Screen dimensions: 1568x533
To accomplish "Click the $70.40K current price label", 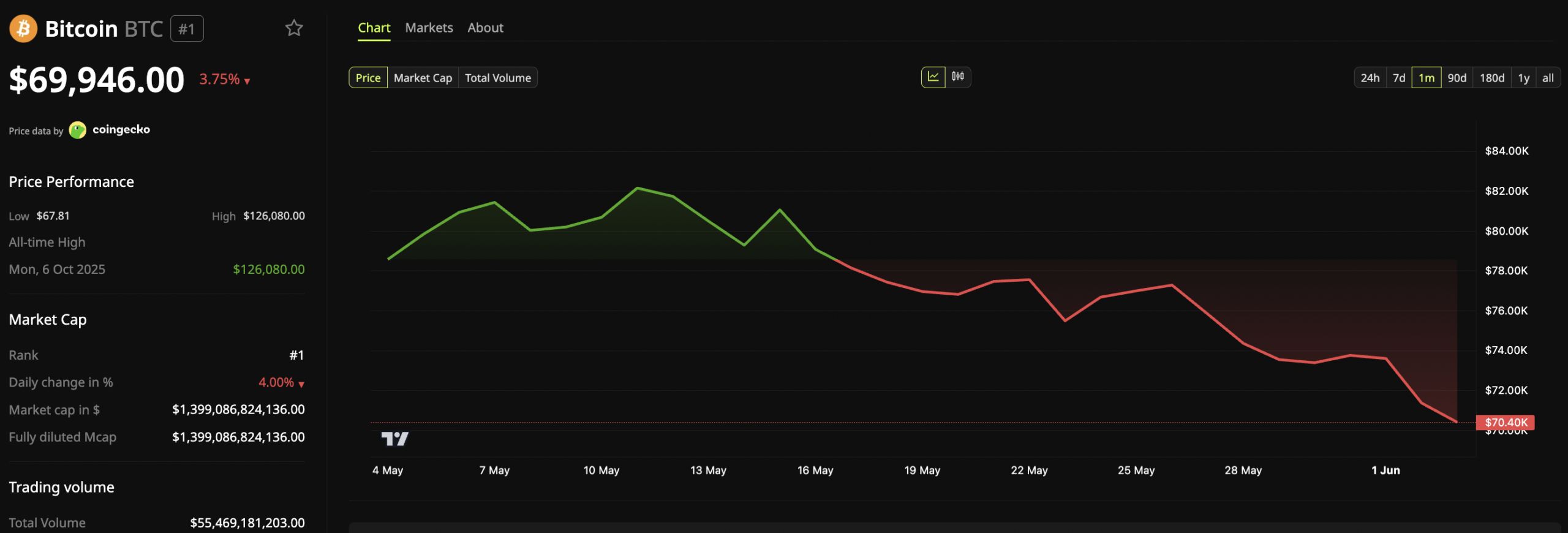I will (x=1505, y=422).
